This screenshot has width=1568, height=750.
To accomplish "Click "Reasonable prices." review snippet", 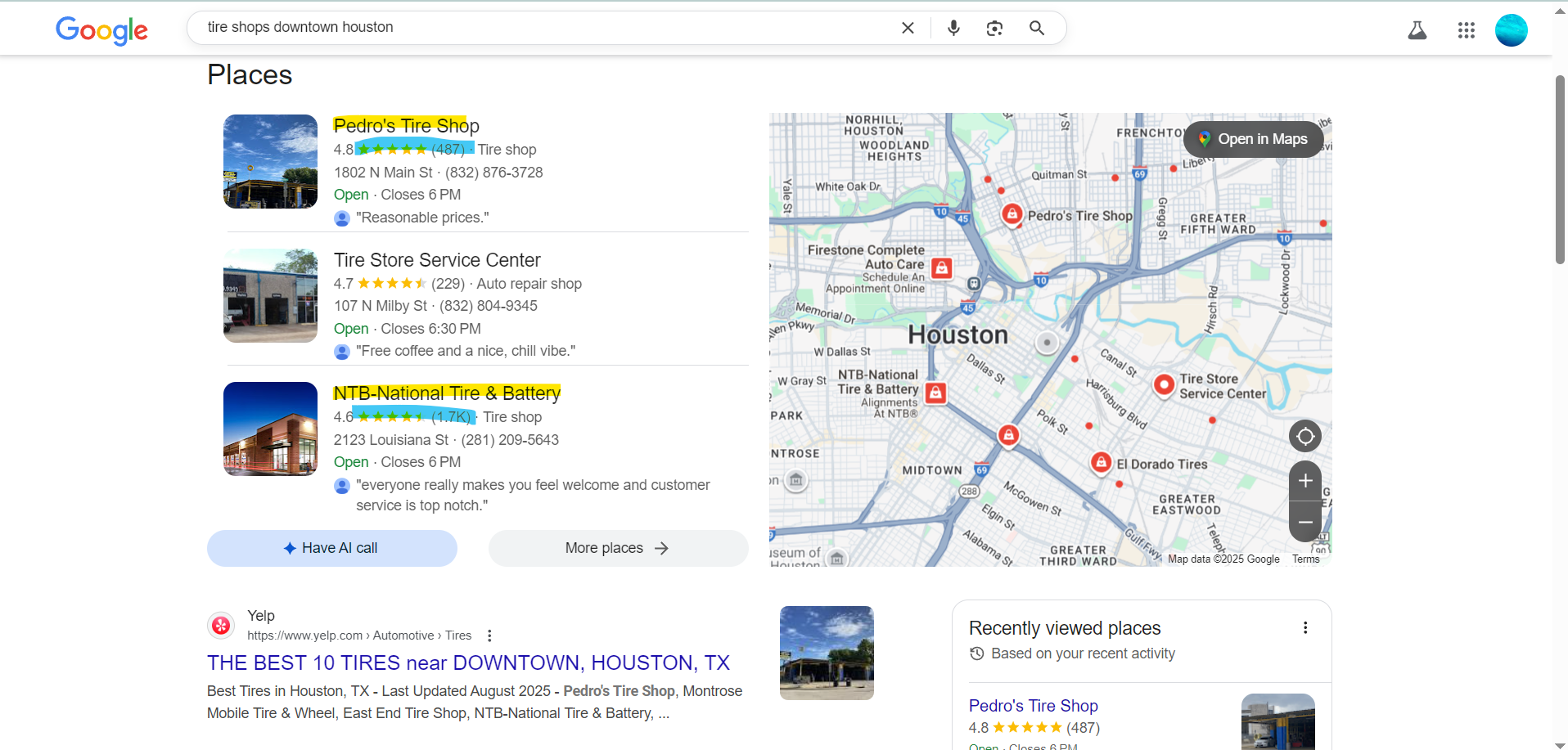I will [422, 218].
